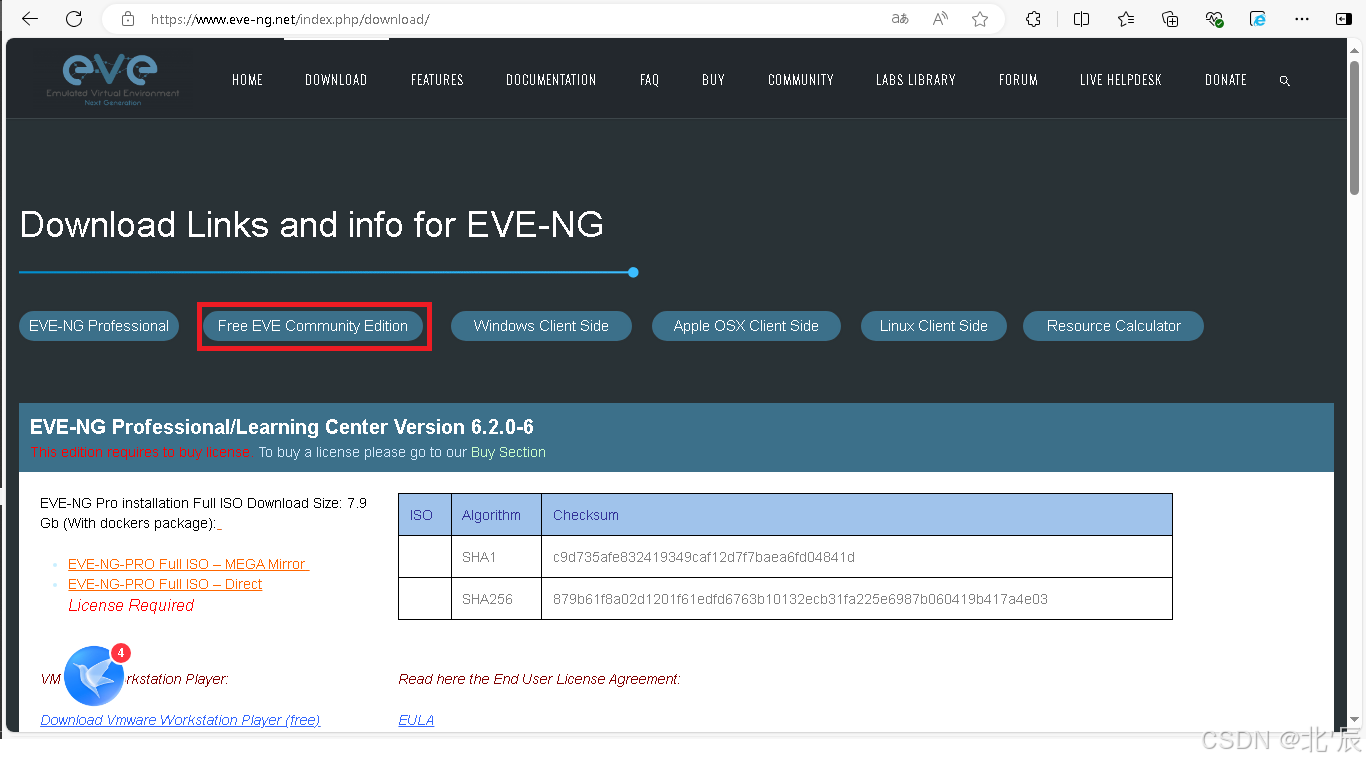Open Collections icon

coord(1170,19)
